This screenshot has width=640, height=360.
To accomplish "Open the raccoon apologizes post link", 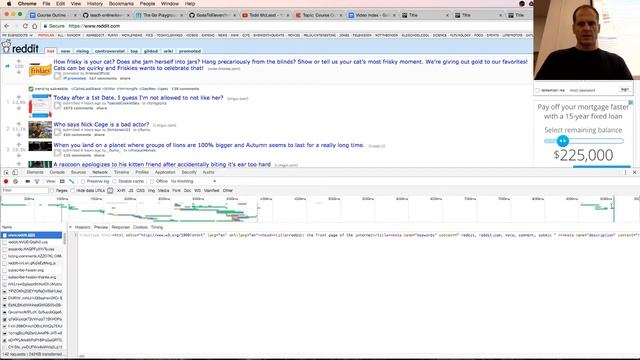I will point(162,164).
